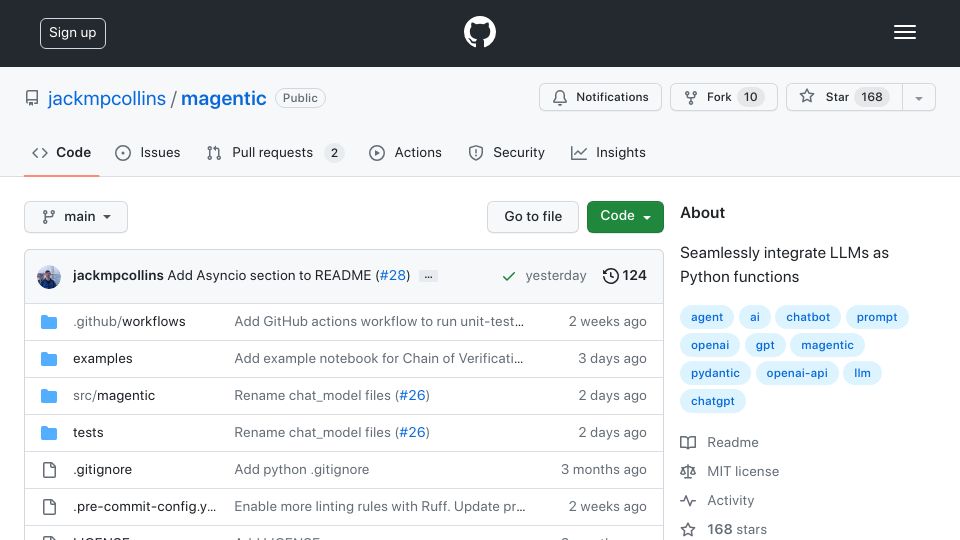Switch to the Issues tab

tap(148, 152)
